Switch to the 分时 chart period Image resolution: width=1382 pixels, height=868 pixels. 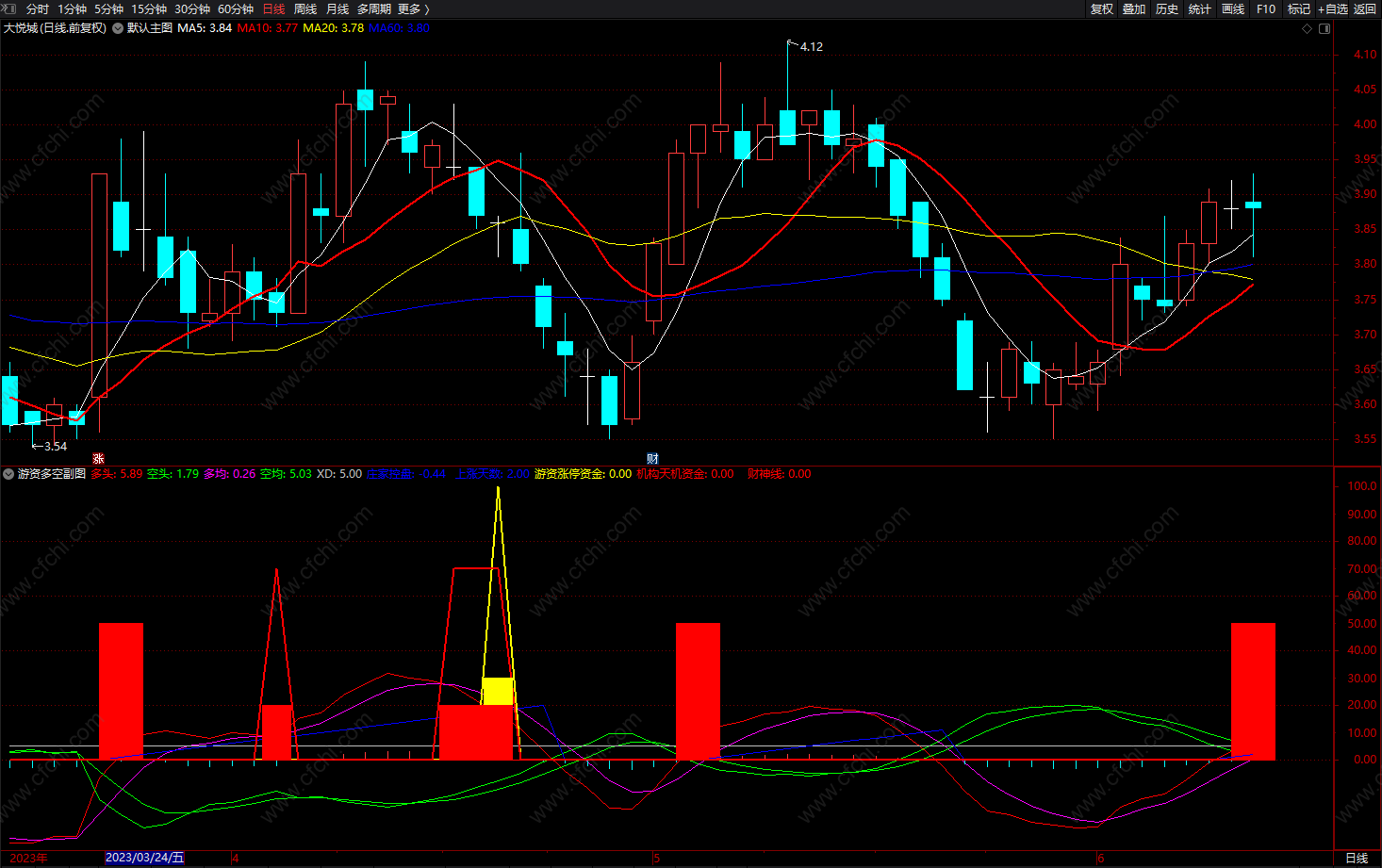coord(38,8)
